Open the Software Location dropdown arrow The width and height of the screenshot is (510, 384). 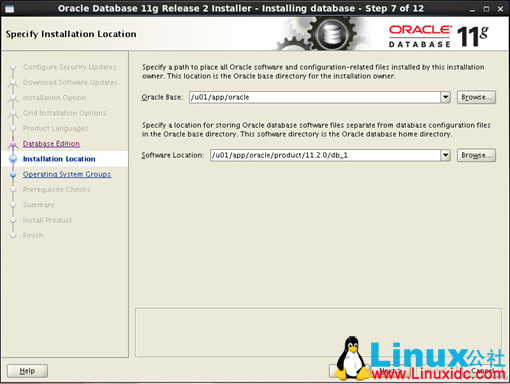[x=446, y=155]
